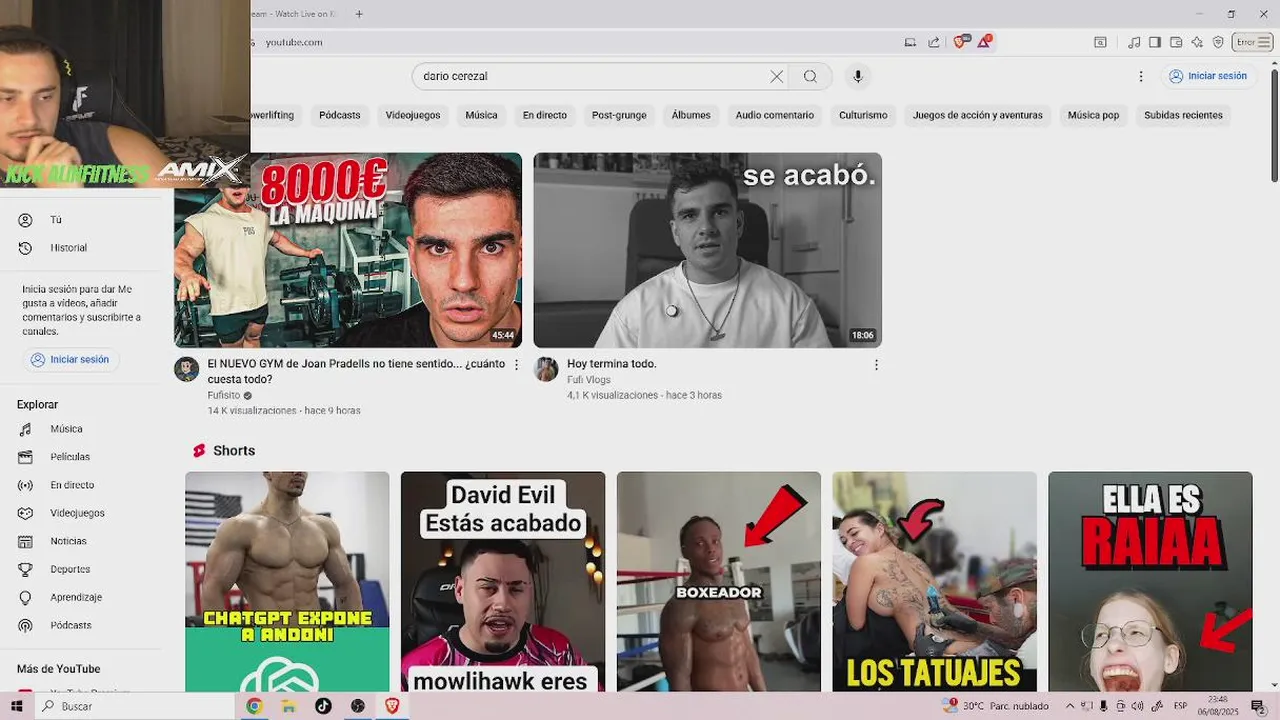Select the Pódcasts filter chip
The height and width of the screenshot is (720, 1280).
coord(340,115)
